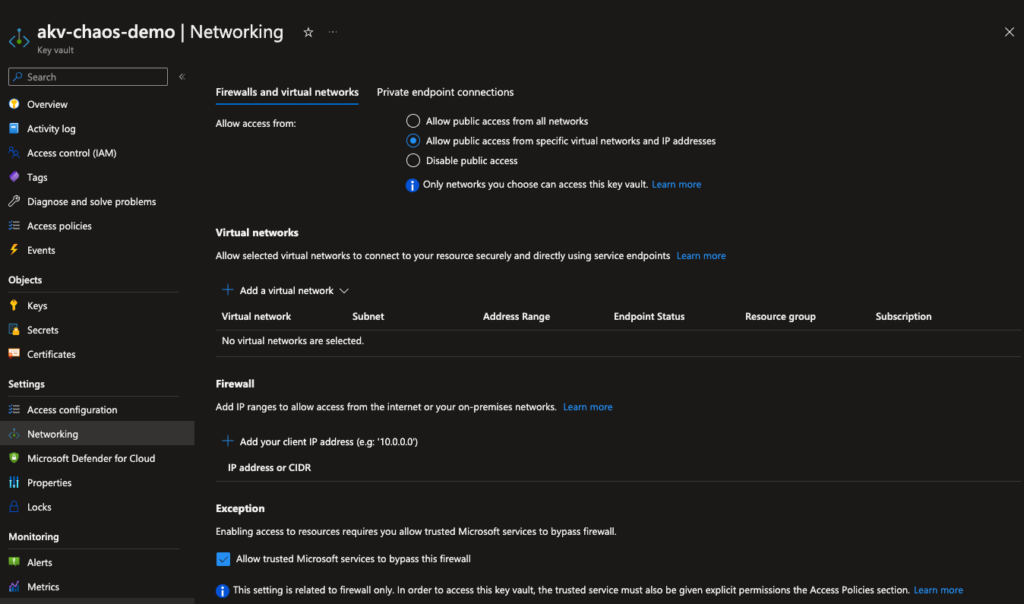Click the Microsoft Defender for Cloud shield icon
The image size is (1024, 604).
[x=14, y=458]
